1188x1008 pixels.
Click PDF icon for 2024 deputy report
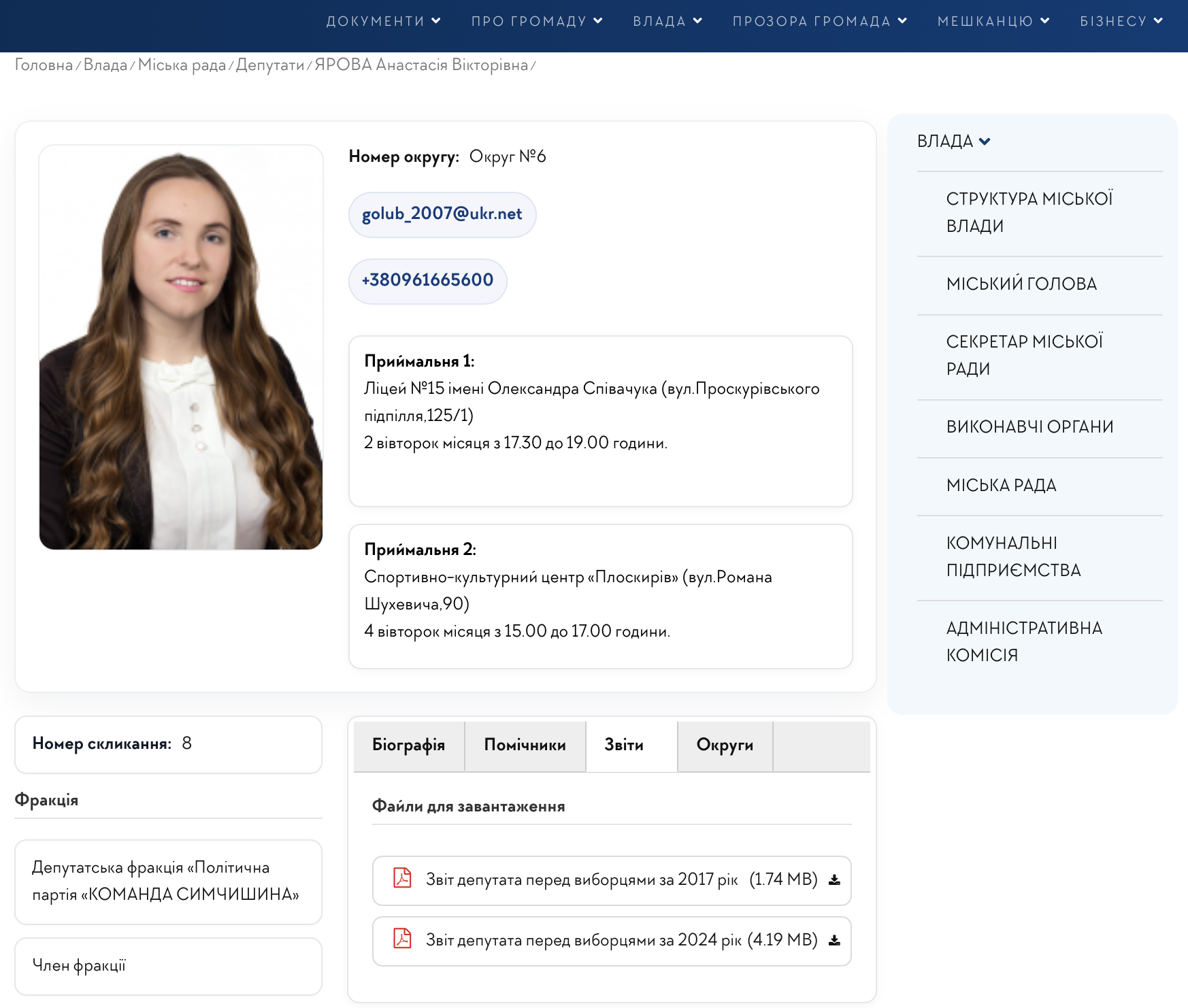402,939
